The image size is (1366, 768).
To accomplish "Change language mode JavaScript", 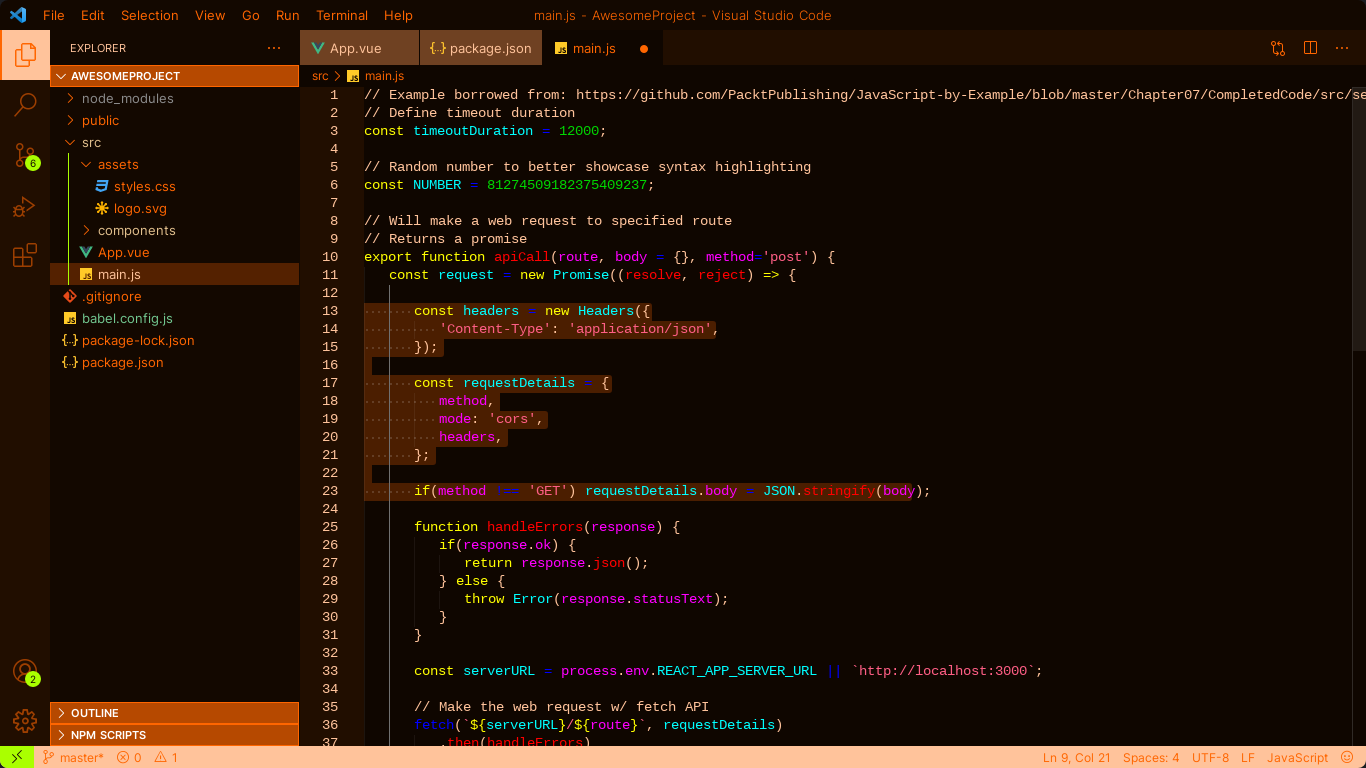I will click(x=1297, y=757).
